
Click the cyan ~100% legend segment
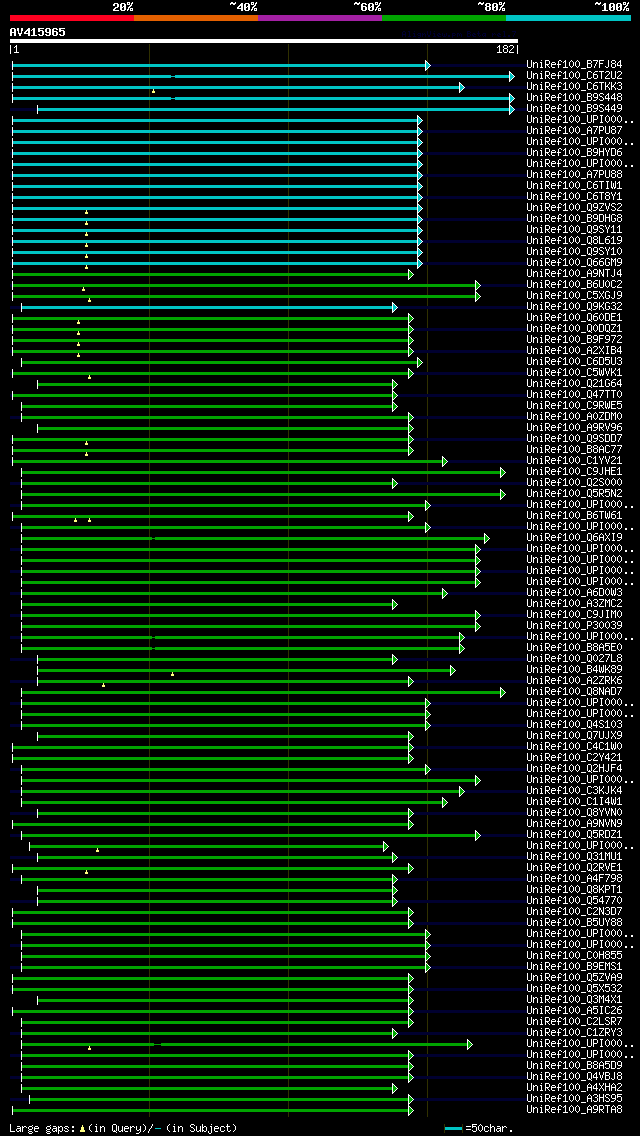[568, 17]
